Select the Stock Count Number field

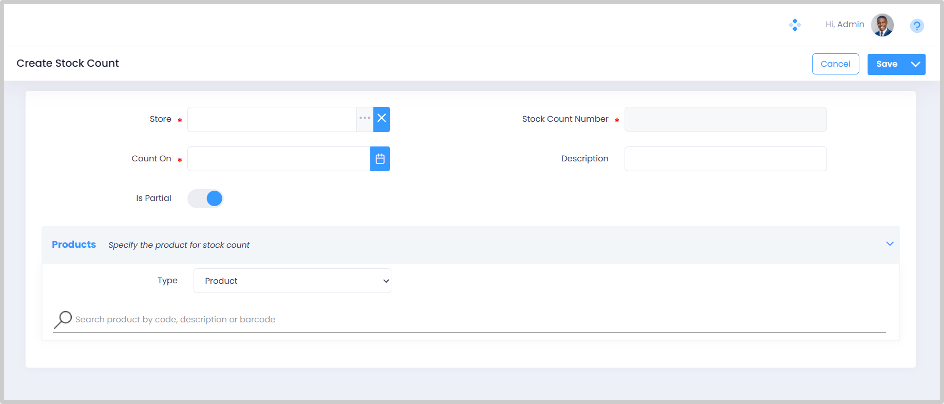(x=725, y=119)
